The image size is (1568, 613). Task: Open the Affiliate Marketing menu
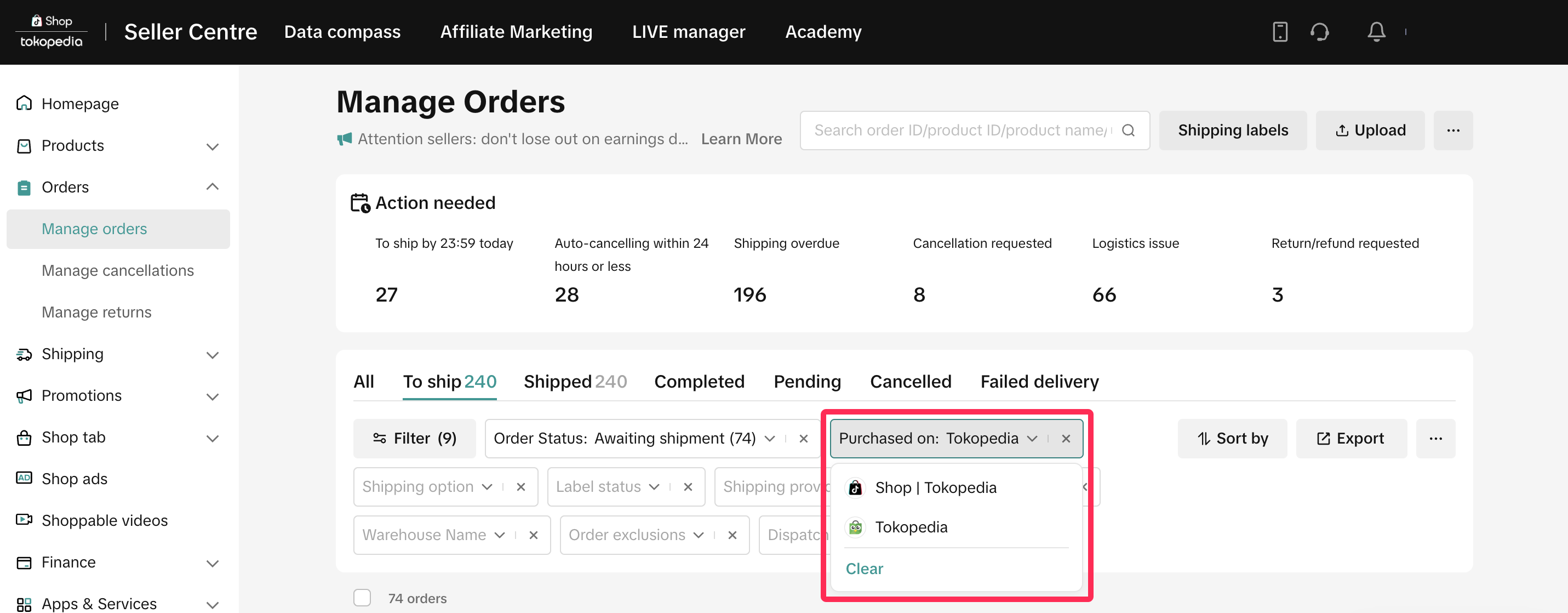pos(516,32)
